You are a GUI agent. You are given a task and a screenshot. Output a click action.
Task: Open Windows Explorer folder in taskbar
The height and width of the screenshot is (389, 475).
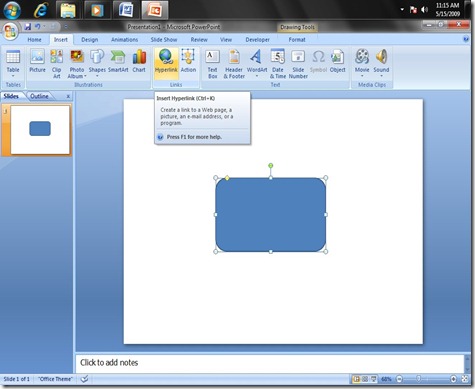[x=68, y=10]
